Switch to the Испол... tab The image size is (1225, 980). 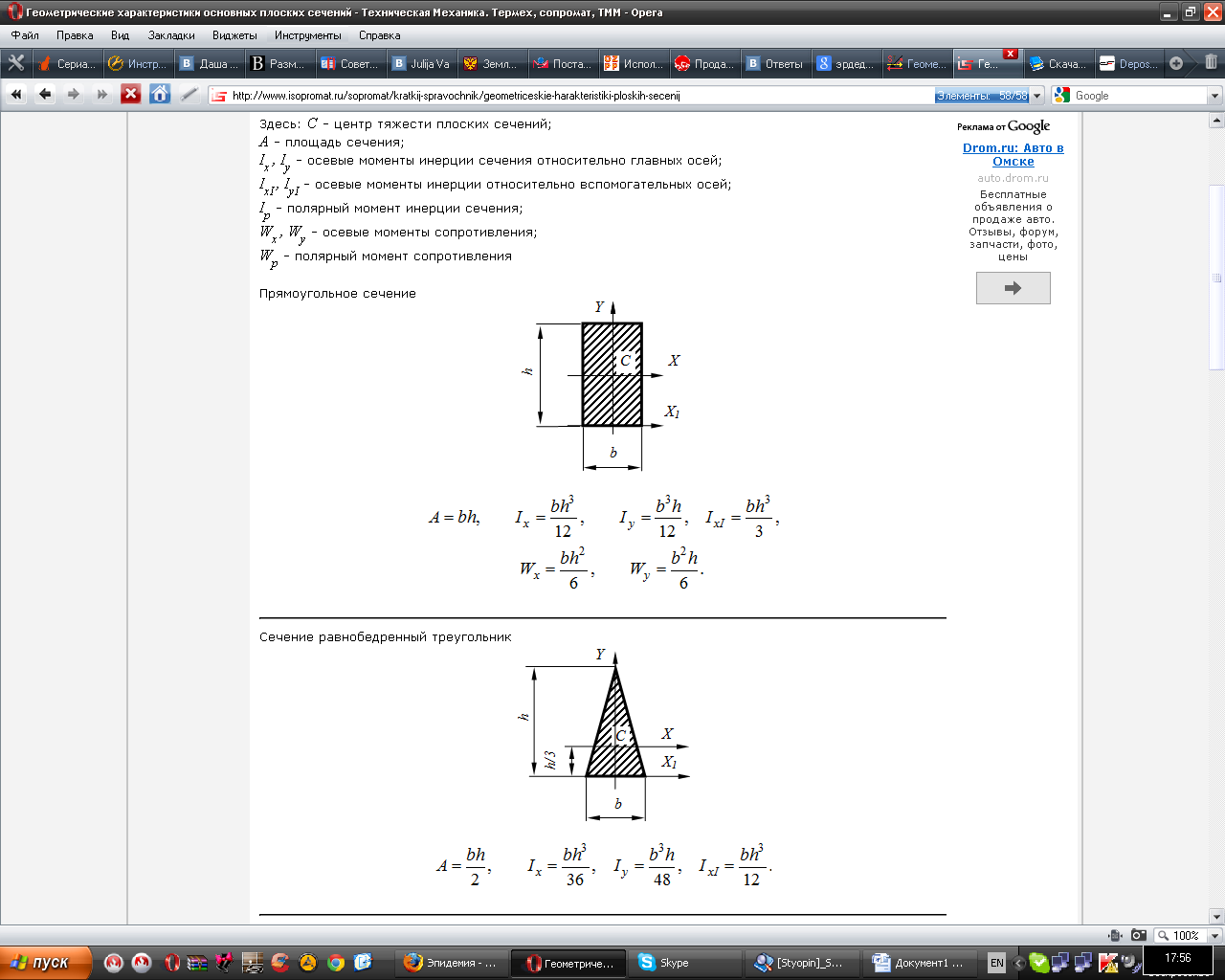(x=633, y=63)
